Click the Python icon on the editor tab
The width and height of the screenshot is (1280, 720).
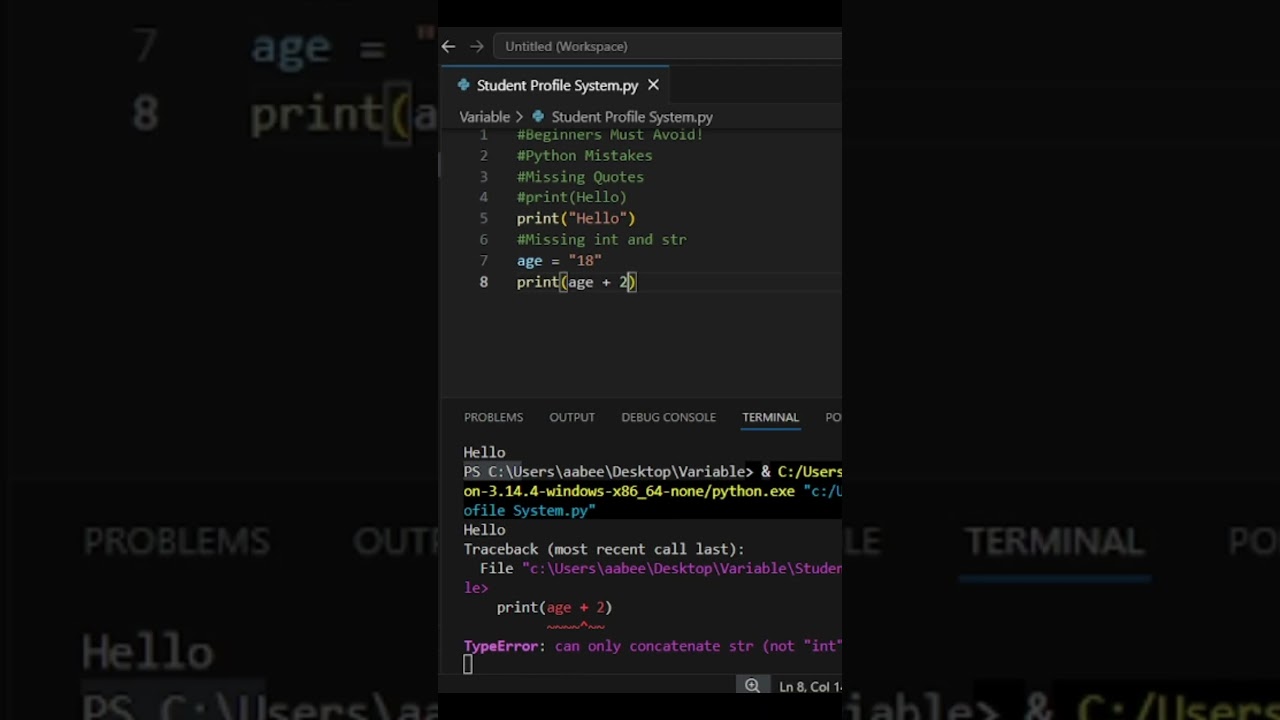click(x=463, y=85)
